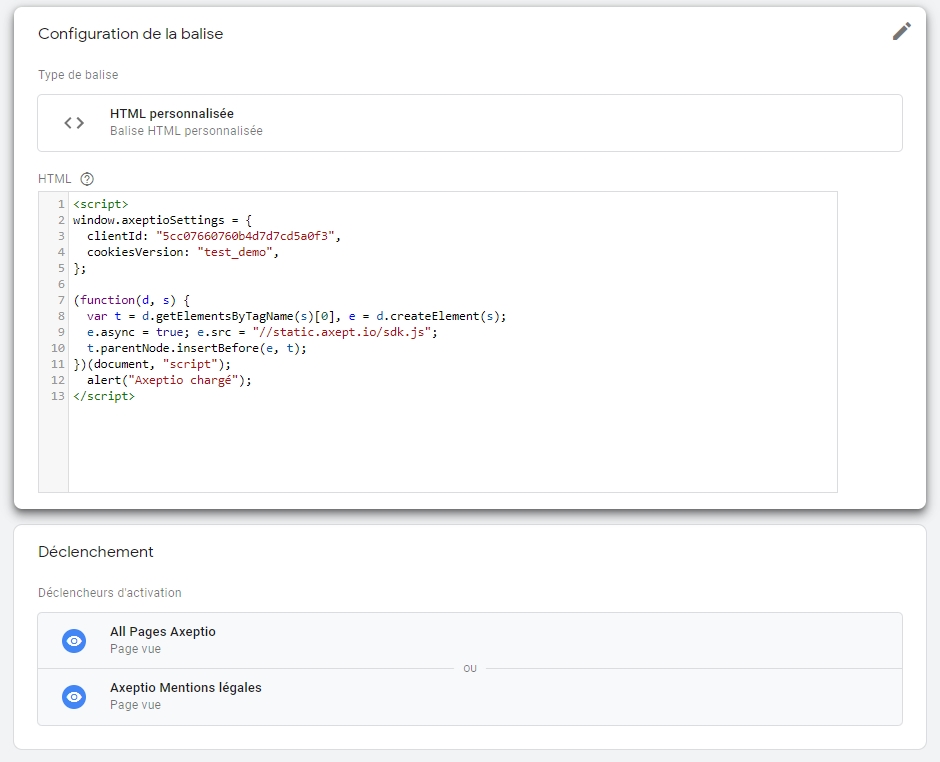
Task: Click the Page vue text under All Pages Axeptio
Action: point(135,649)
